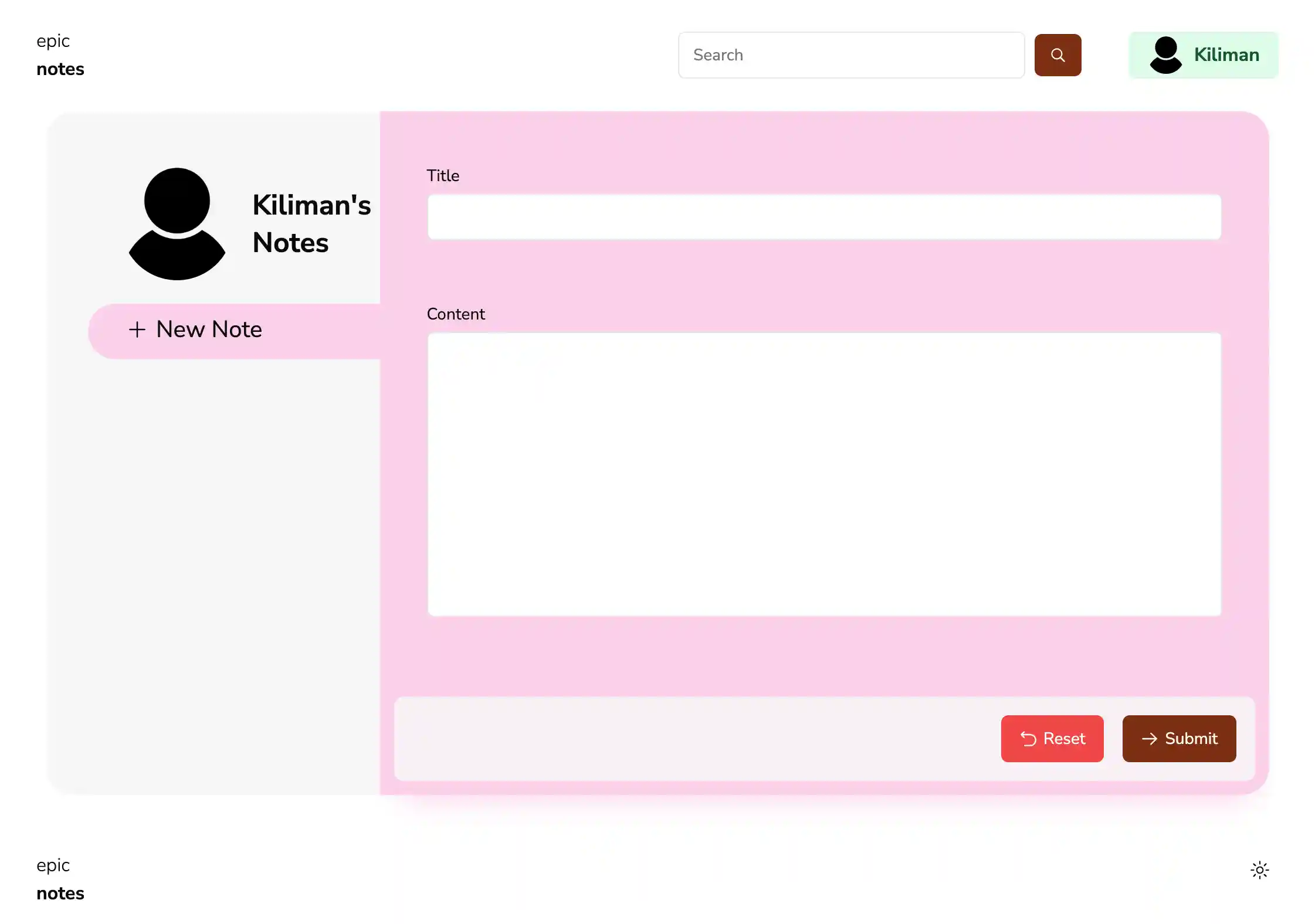Image resolution: width=1315 pixels, height=924 pixels.
Task: Click the small user avatar beside Kiliman
Action: pyautogui.click(x=1165, y=55)
